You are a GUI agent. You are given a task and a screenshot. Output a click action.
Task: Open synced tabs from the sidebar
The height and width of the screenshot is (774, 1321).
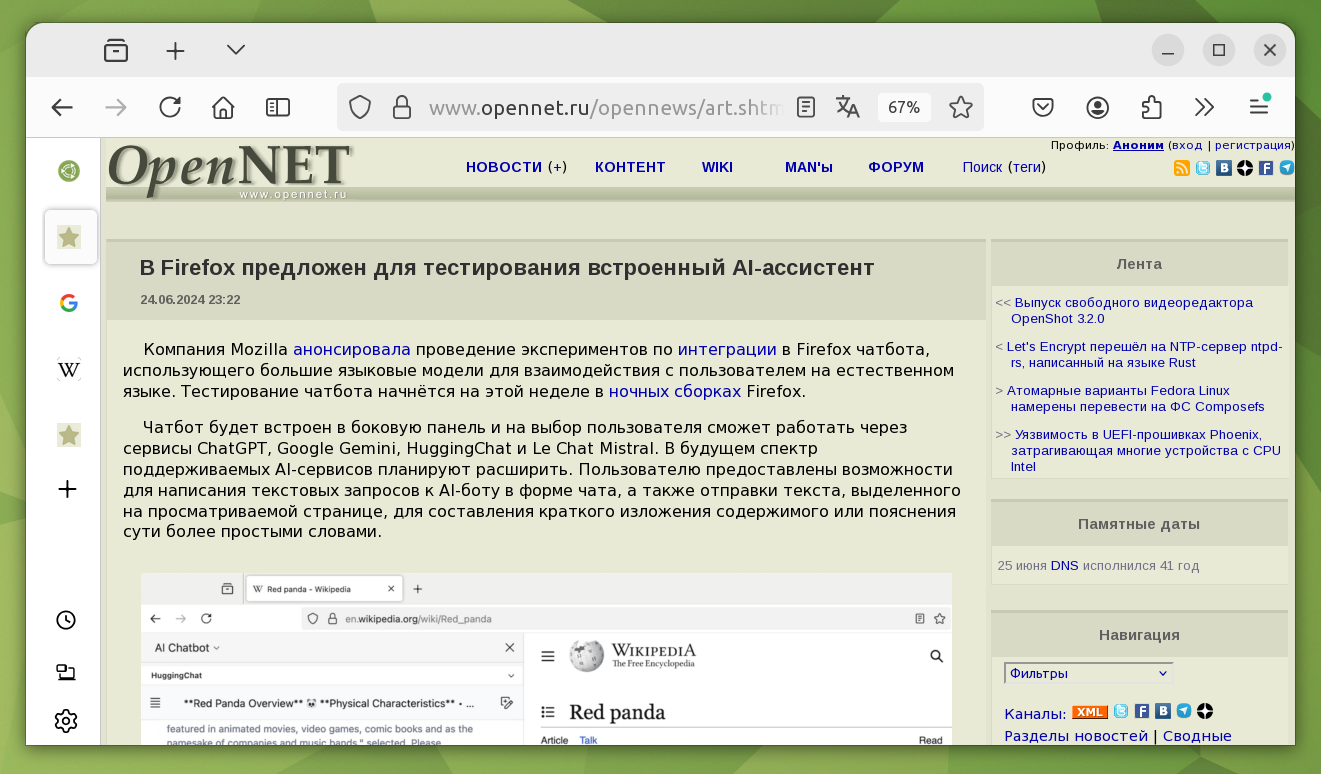[66, 672]
